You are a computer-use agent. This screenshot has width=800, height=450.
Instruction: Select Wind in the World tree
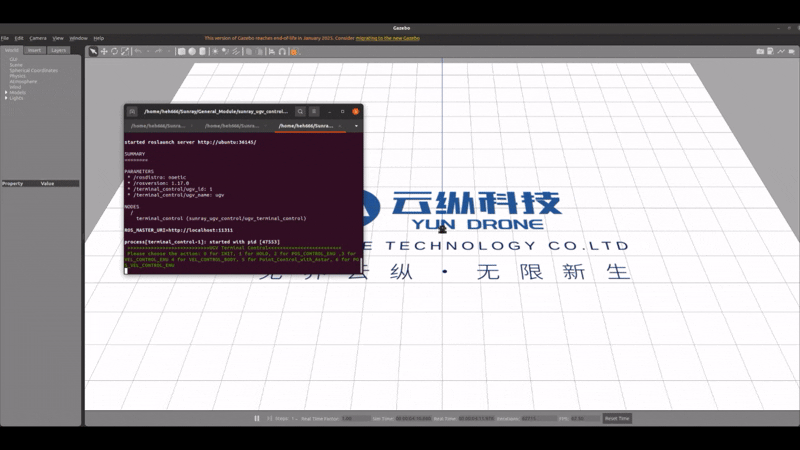[x=15, y=87]
